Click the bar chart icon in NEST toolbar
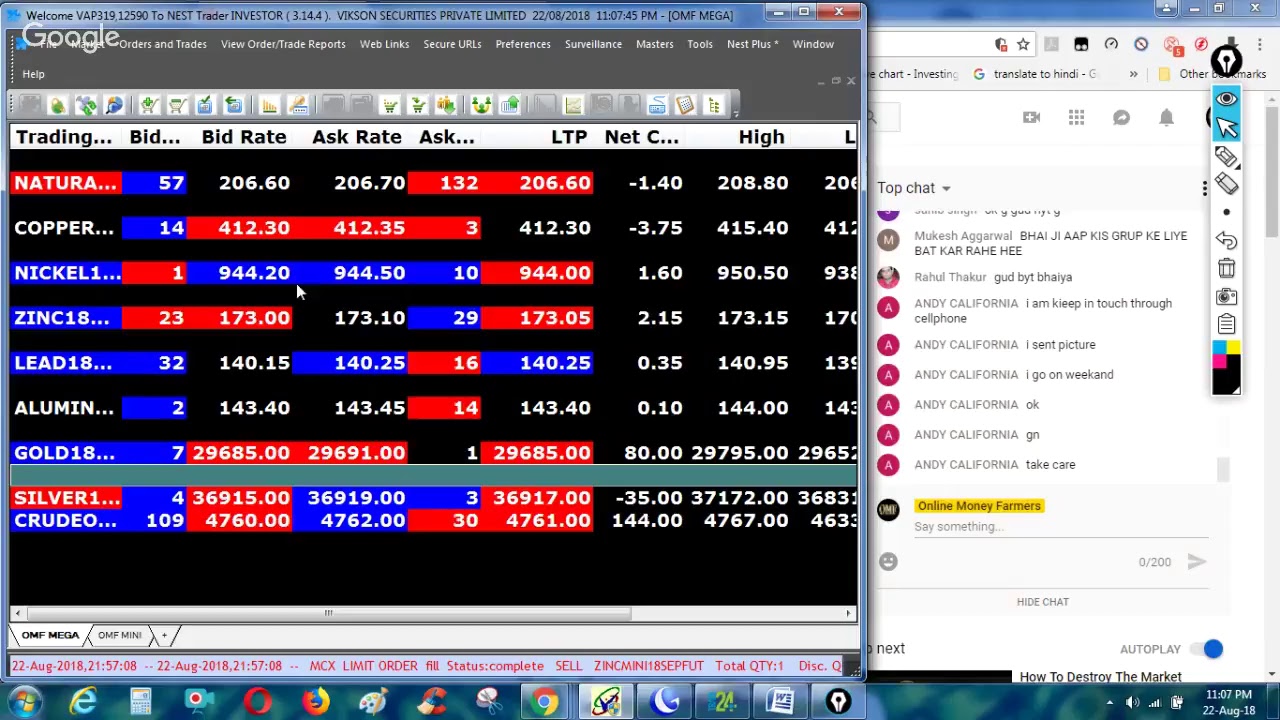 point(269,105)
